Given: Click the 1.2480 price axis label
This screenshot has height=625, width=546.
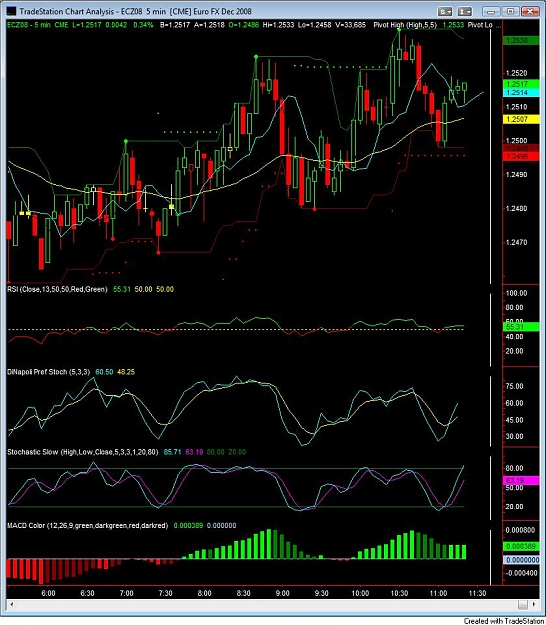Looking at the screenshot, I should 517,208.
